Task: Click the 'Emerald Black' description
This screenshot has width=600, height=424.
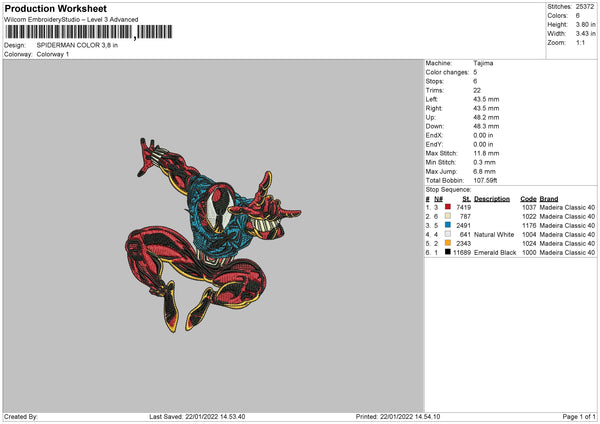Action: tap(495, 253)
